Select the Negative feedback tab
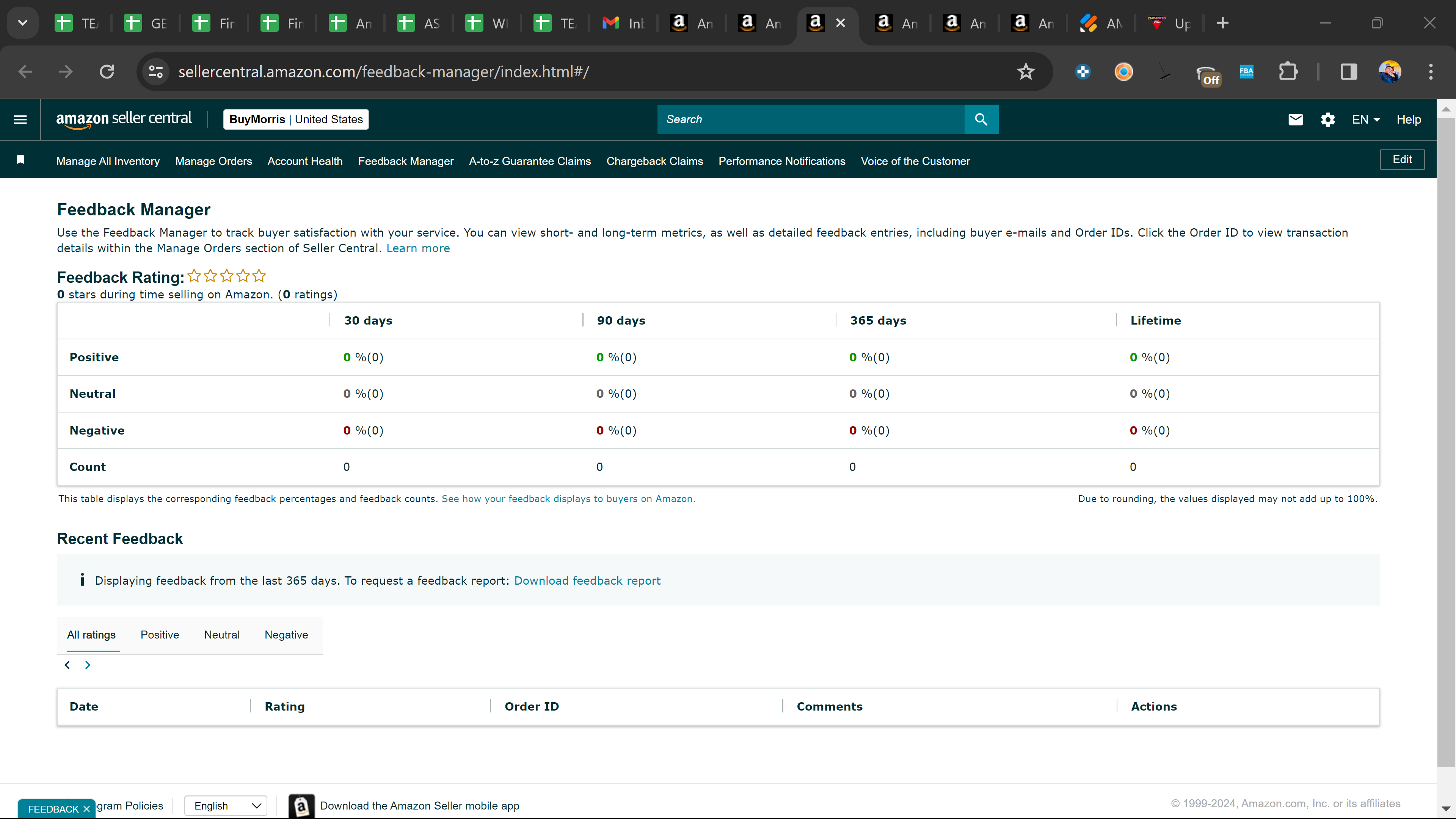This screenshot has width=1456, height=819. [x=286, y=635]
